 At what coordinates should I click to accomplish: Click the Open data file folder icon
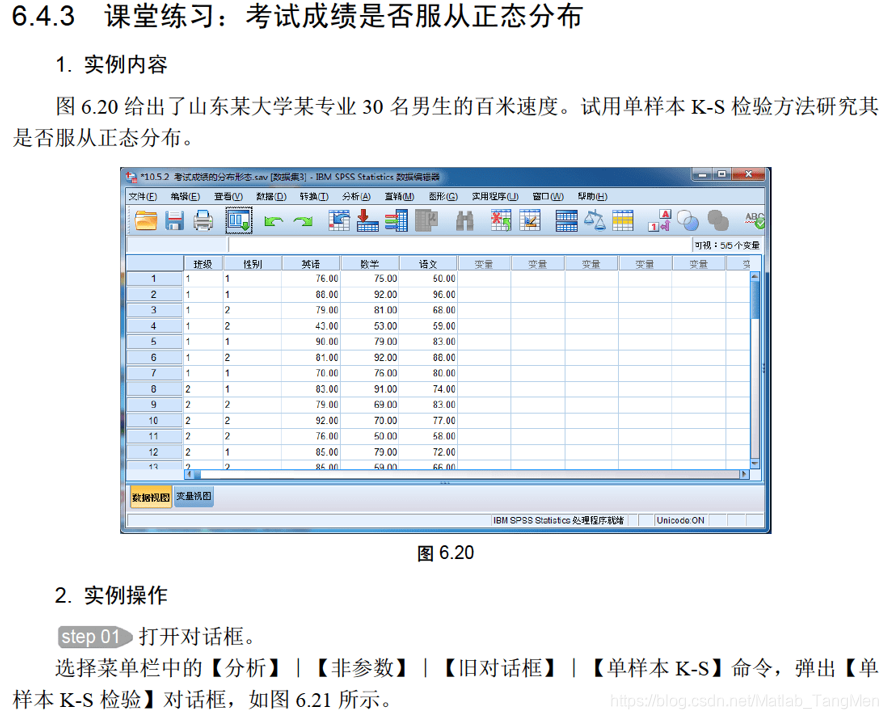click(x=146, y=220)
